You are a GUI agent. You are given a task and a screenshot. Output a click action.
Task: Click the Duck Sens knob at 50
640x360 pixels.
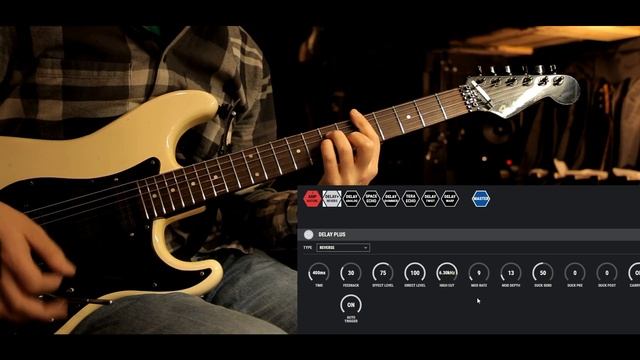tap(543, 273)
